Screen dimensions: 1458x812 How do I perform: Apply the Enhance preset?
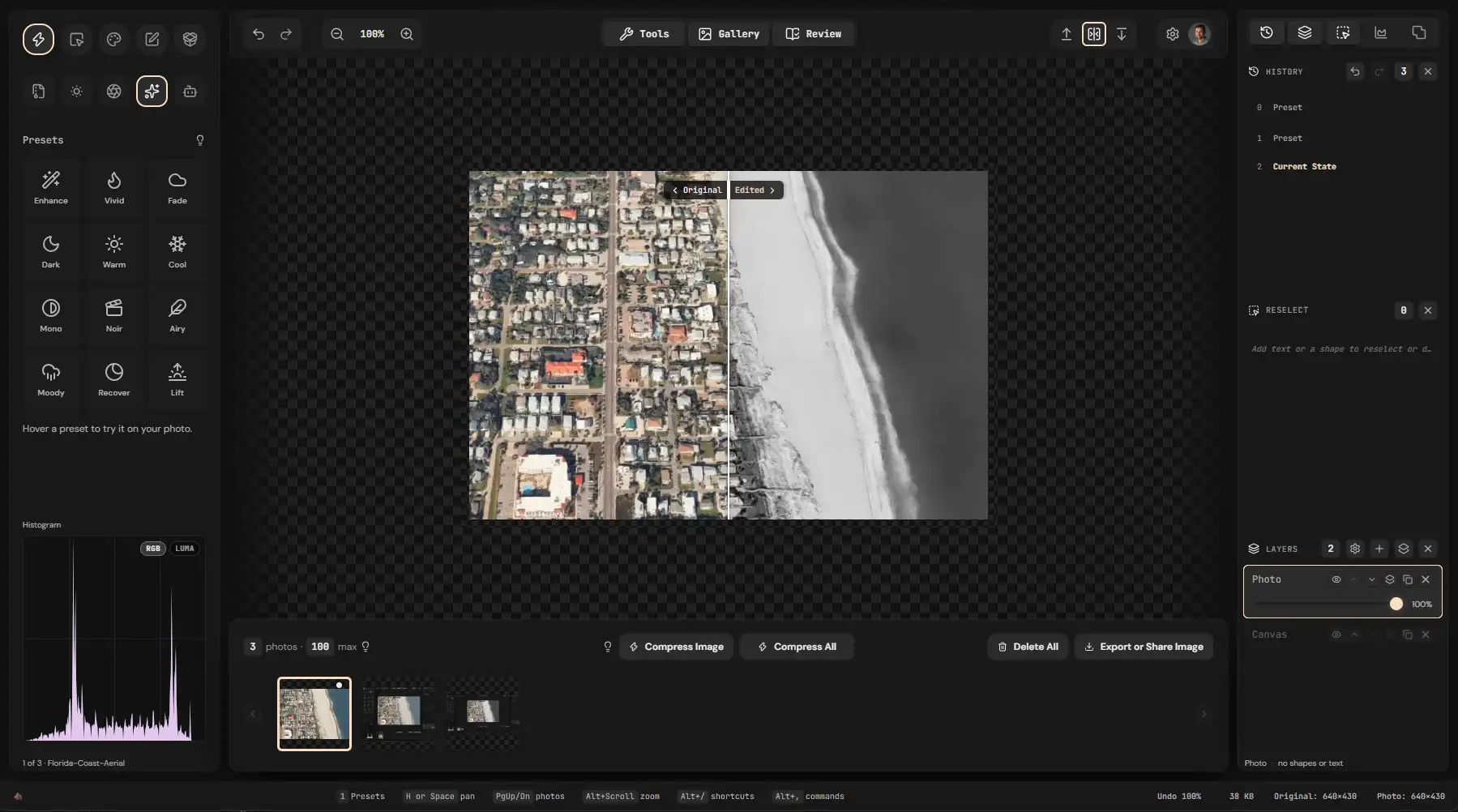pos(51,188)
